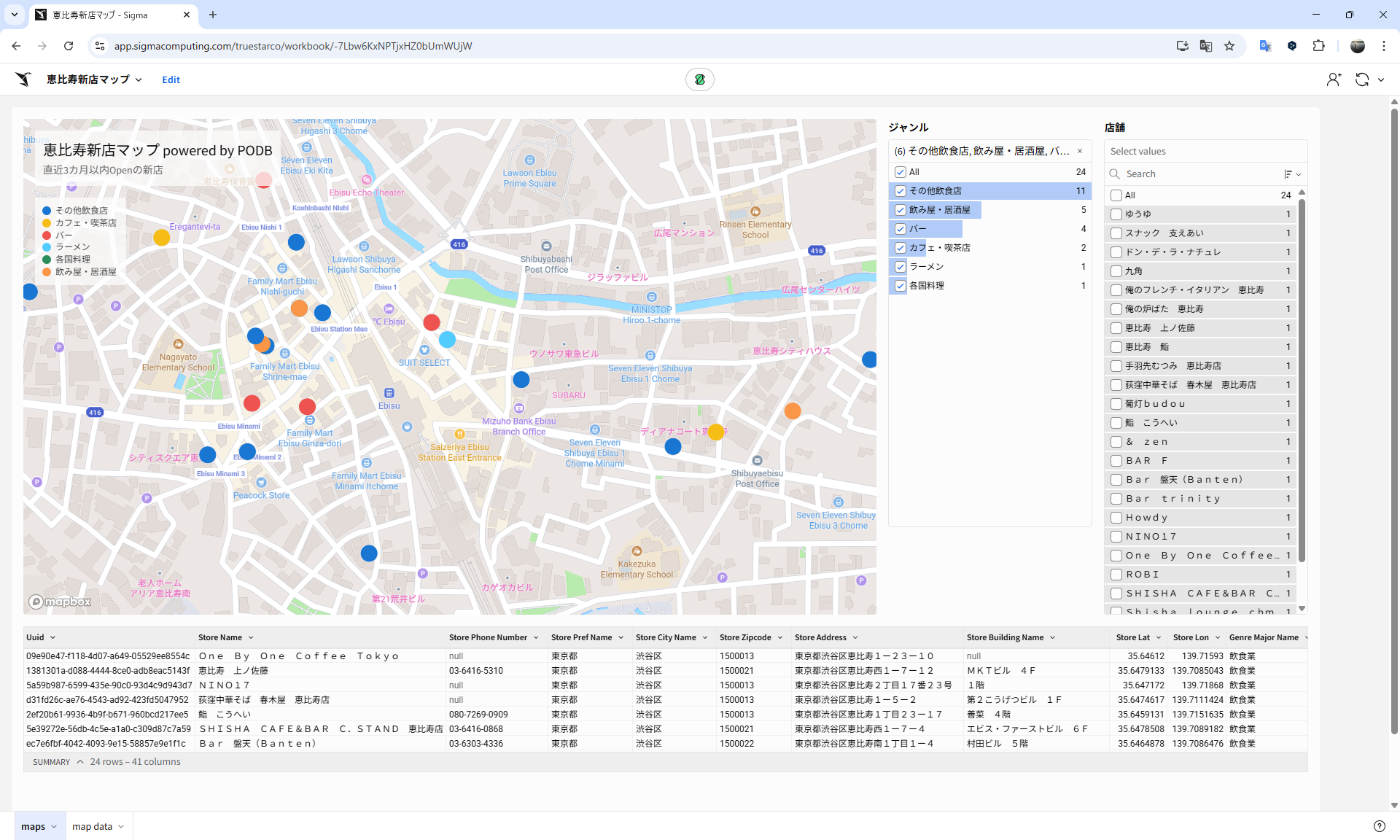1400x840 pixels.
Task: Open the Store Phone Number column menu
Action: pos(536,637)
